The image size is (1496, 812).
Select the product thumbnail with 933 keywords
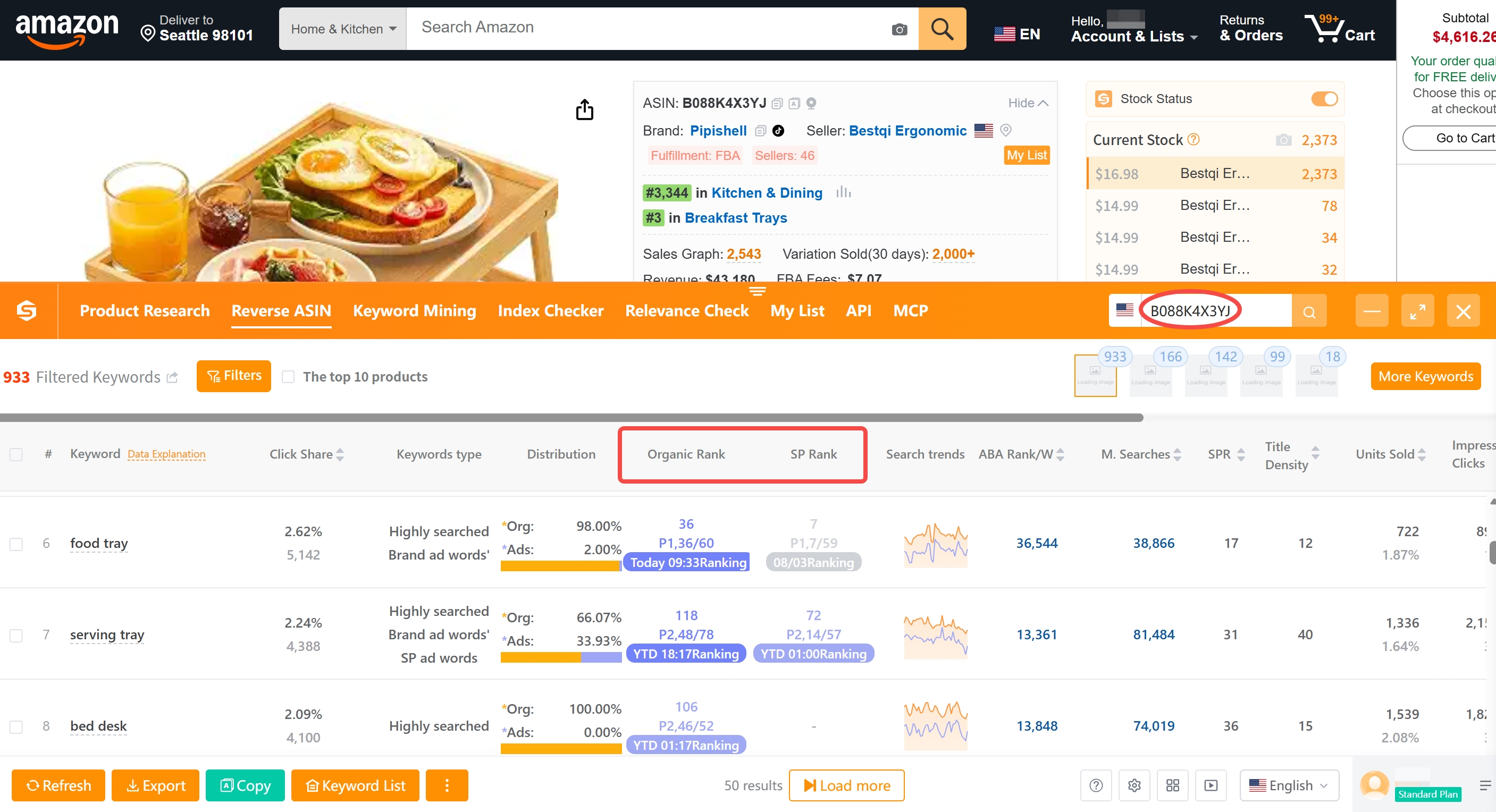tap(1095, 376)
